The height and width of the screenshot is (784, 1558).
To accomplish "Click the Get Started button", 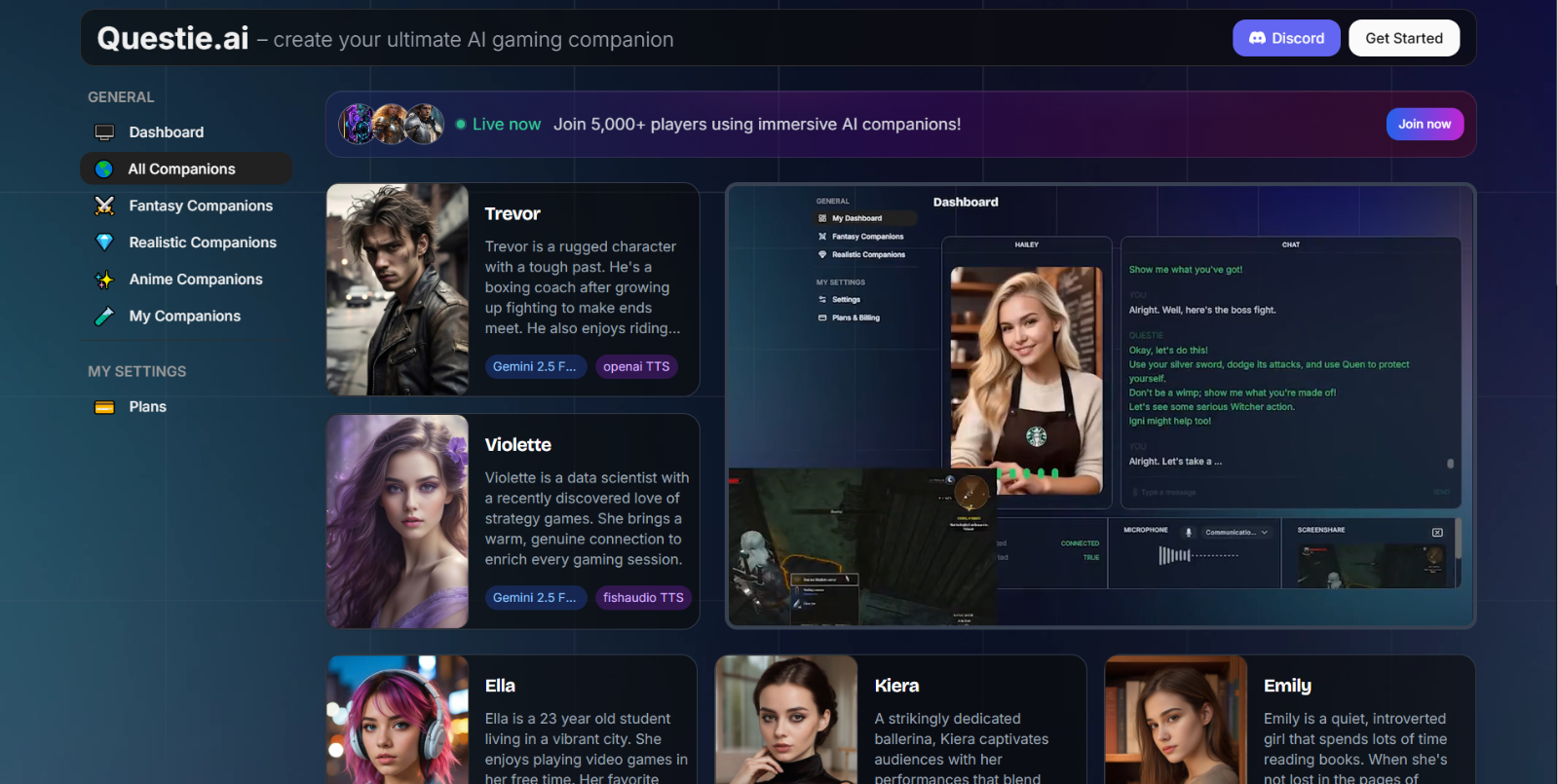I will click(x=1404, y=38).
